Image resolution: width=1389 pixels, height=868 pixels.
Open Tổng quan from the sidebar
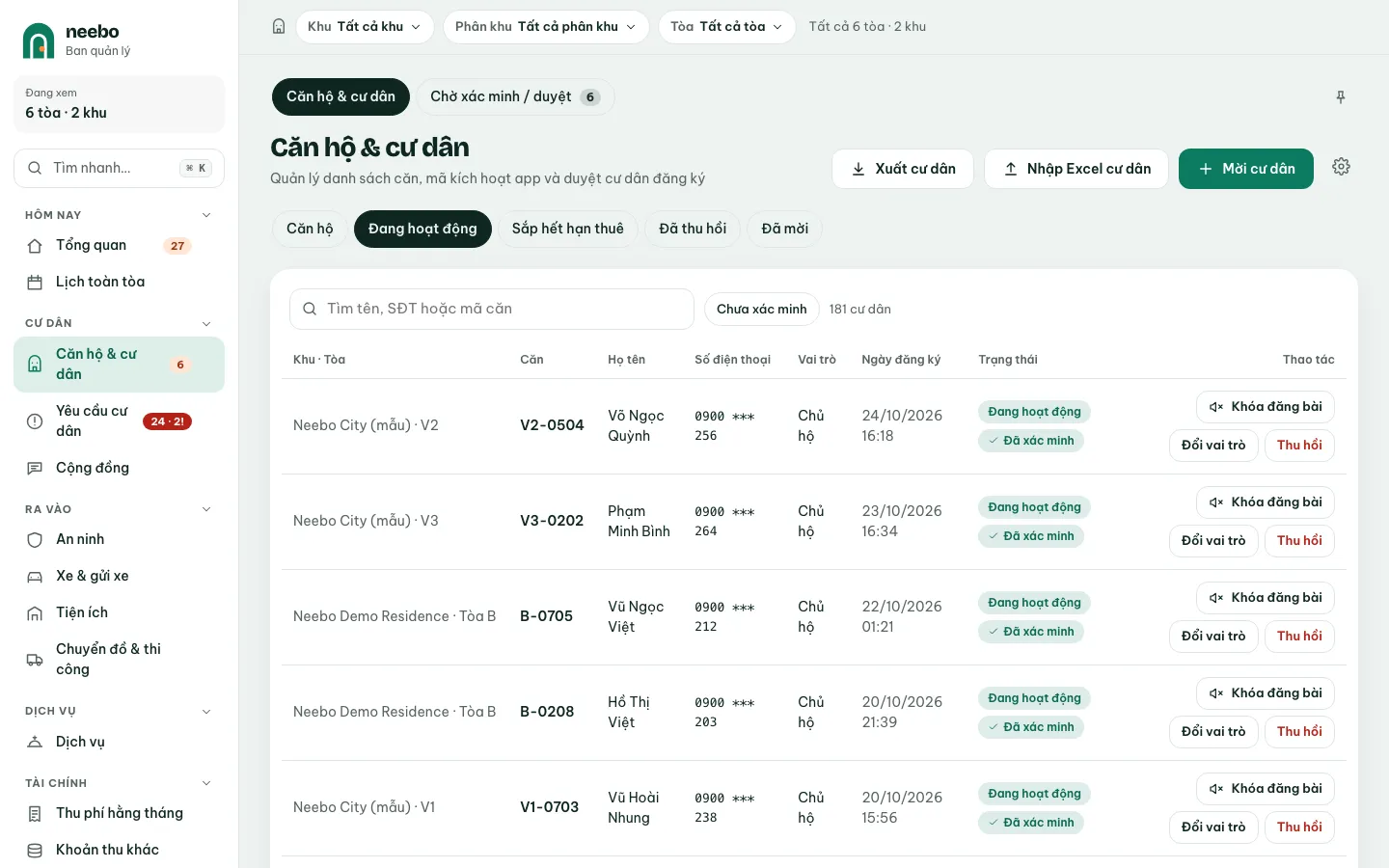(119, 246)
